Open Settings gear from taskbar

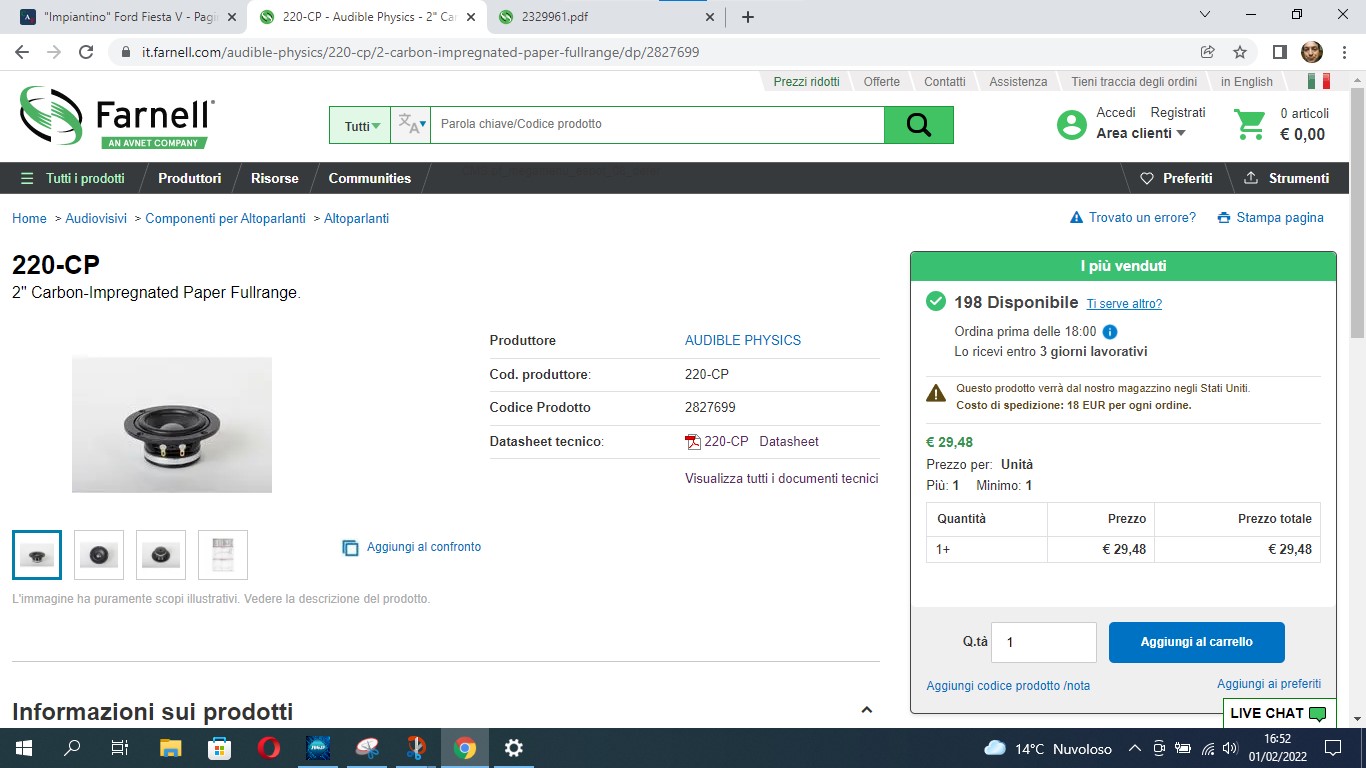pos(514,748)
